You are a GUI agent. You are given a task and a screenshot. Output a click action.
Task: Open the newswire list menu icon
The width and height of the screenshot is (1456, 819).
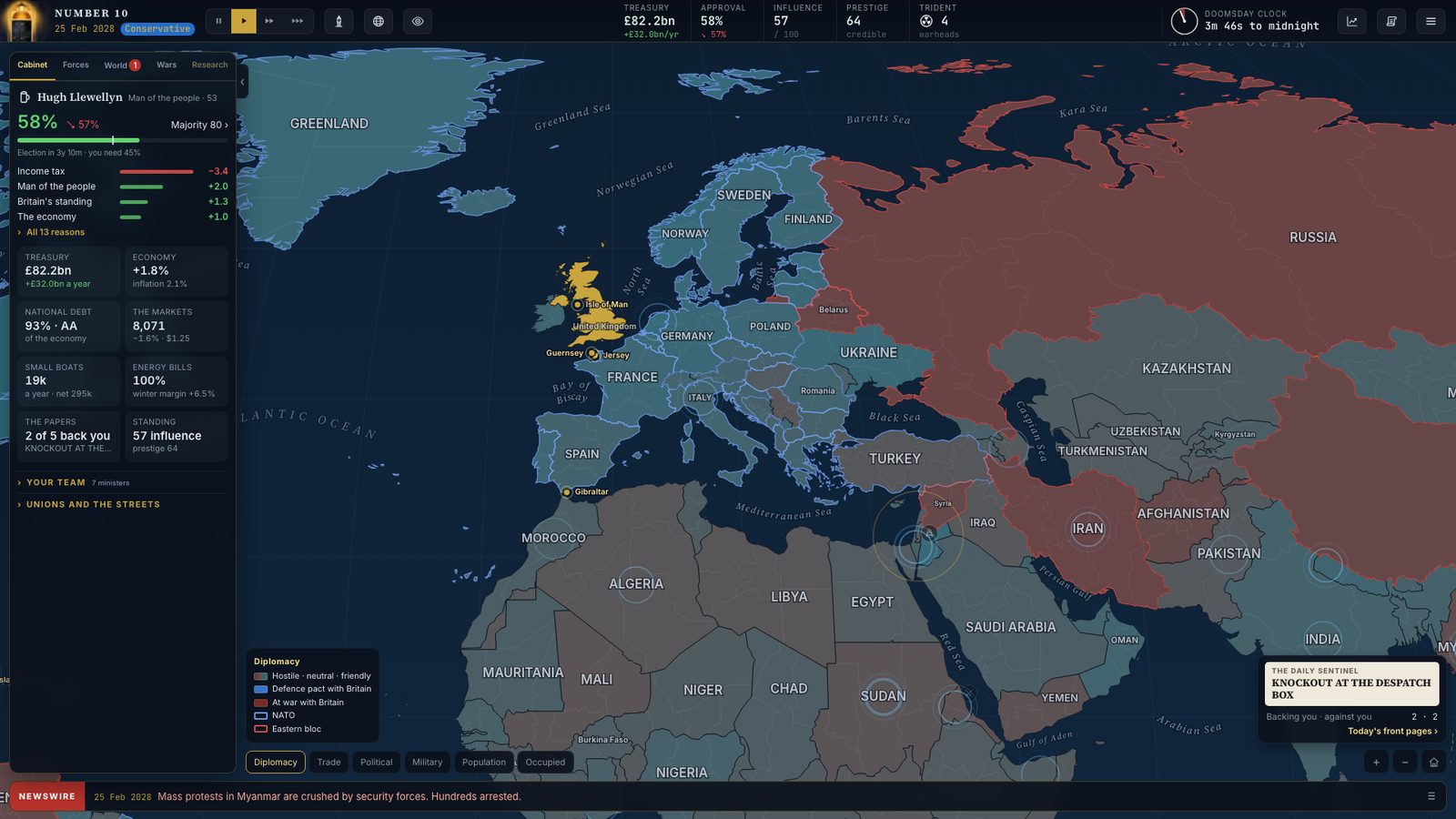(1431, 796)
